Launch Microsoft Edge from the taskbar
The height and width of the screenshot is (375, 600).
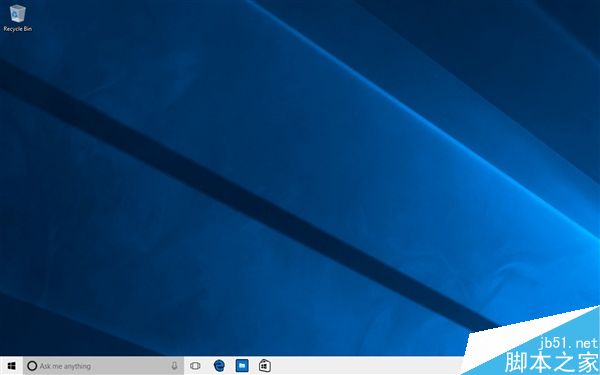[x=219, y=366]
